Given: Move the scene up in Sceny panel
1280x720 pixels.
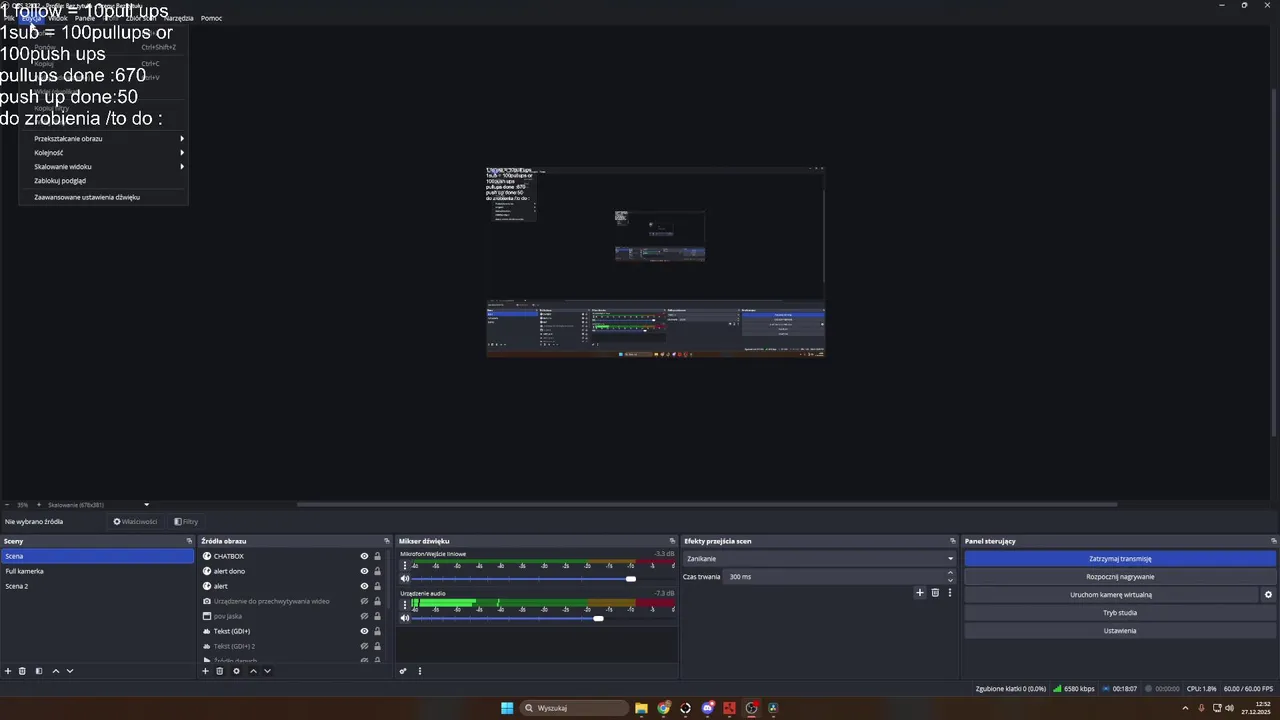Looking at the screenshot, I should pos(55,671).
